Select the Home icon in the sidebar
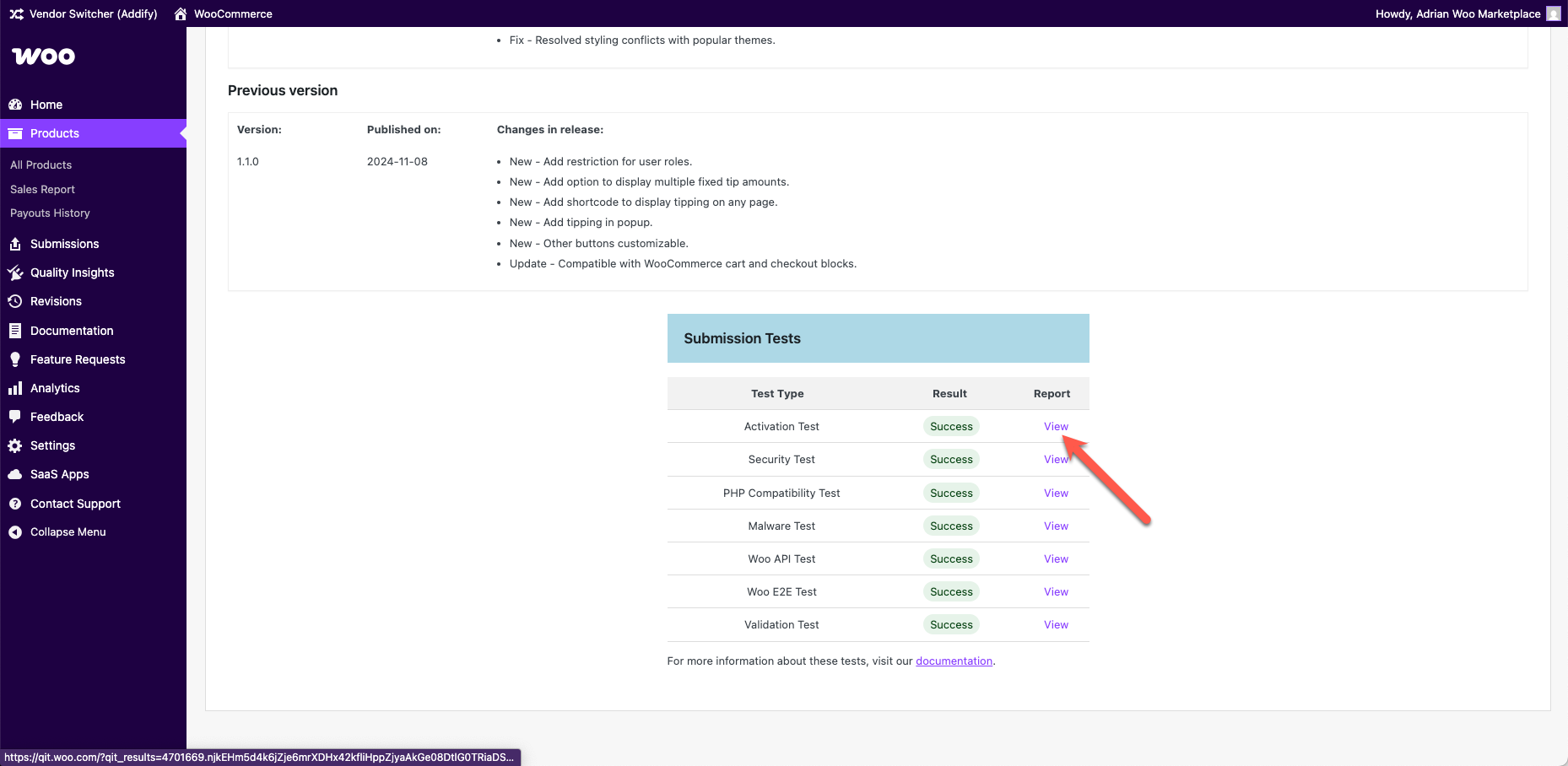 click(x=17, y=104)
